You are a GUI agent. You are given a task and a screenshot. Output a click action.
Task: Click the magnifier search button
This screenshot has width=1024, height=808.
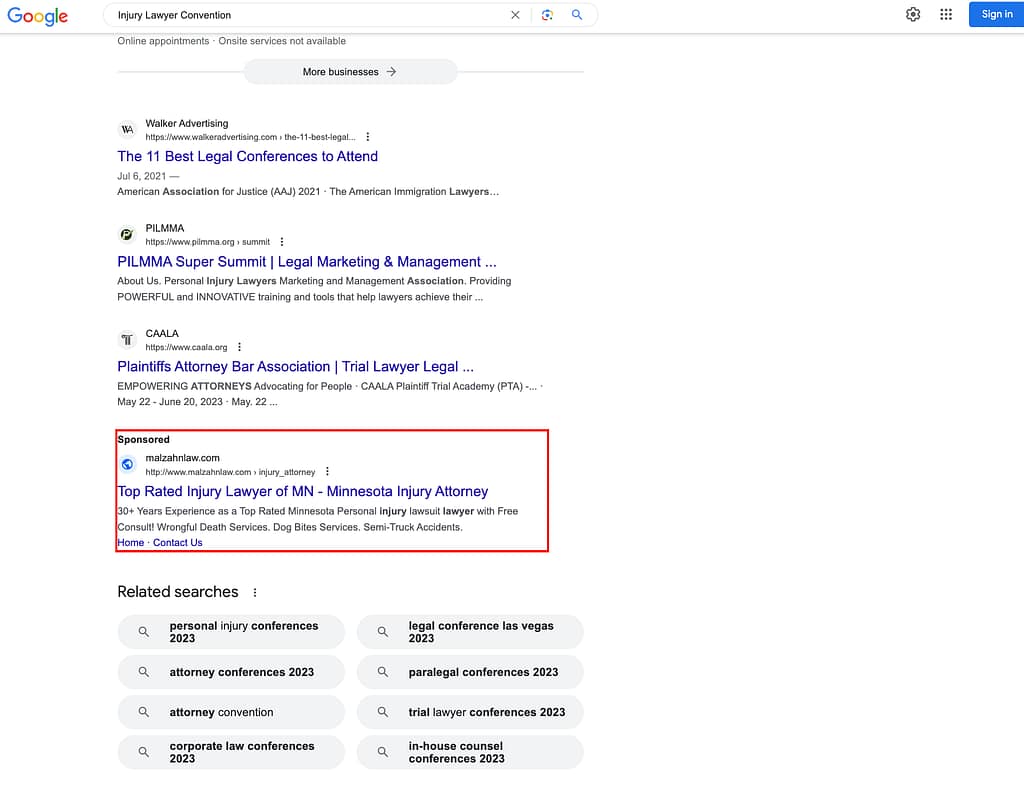click(x=577, y=14)
